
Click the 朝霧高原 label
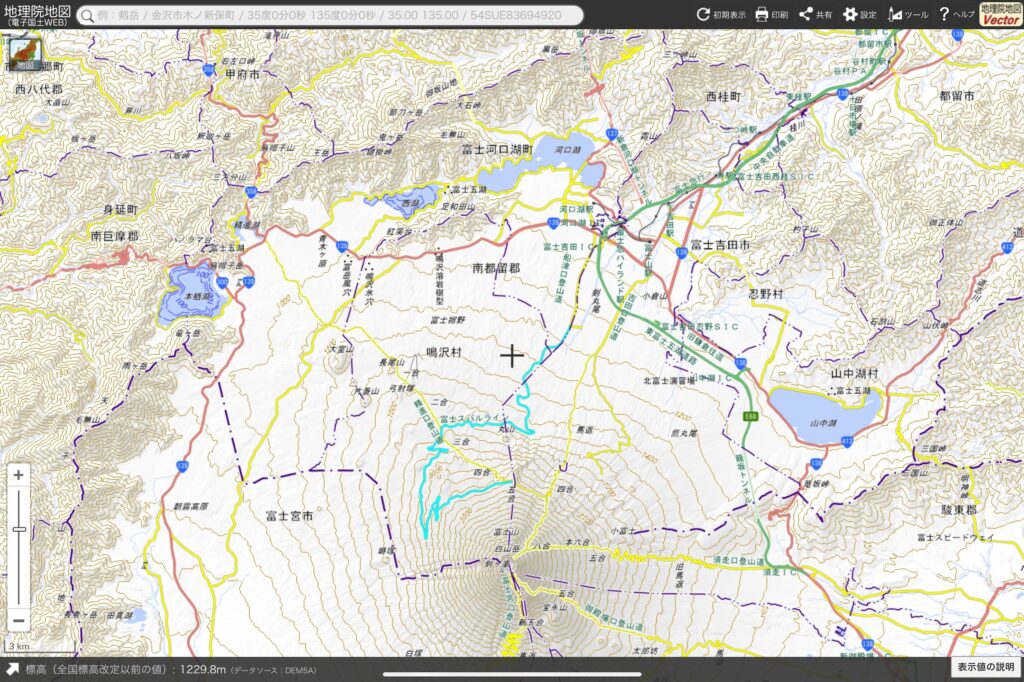coord(191,507)
